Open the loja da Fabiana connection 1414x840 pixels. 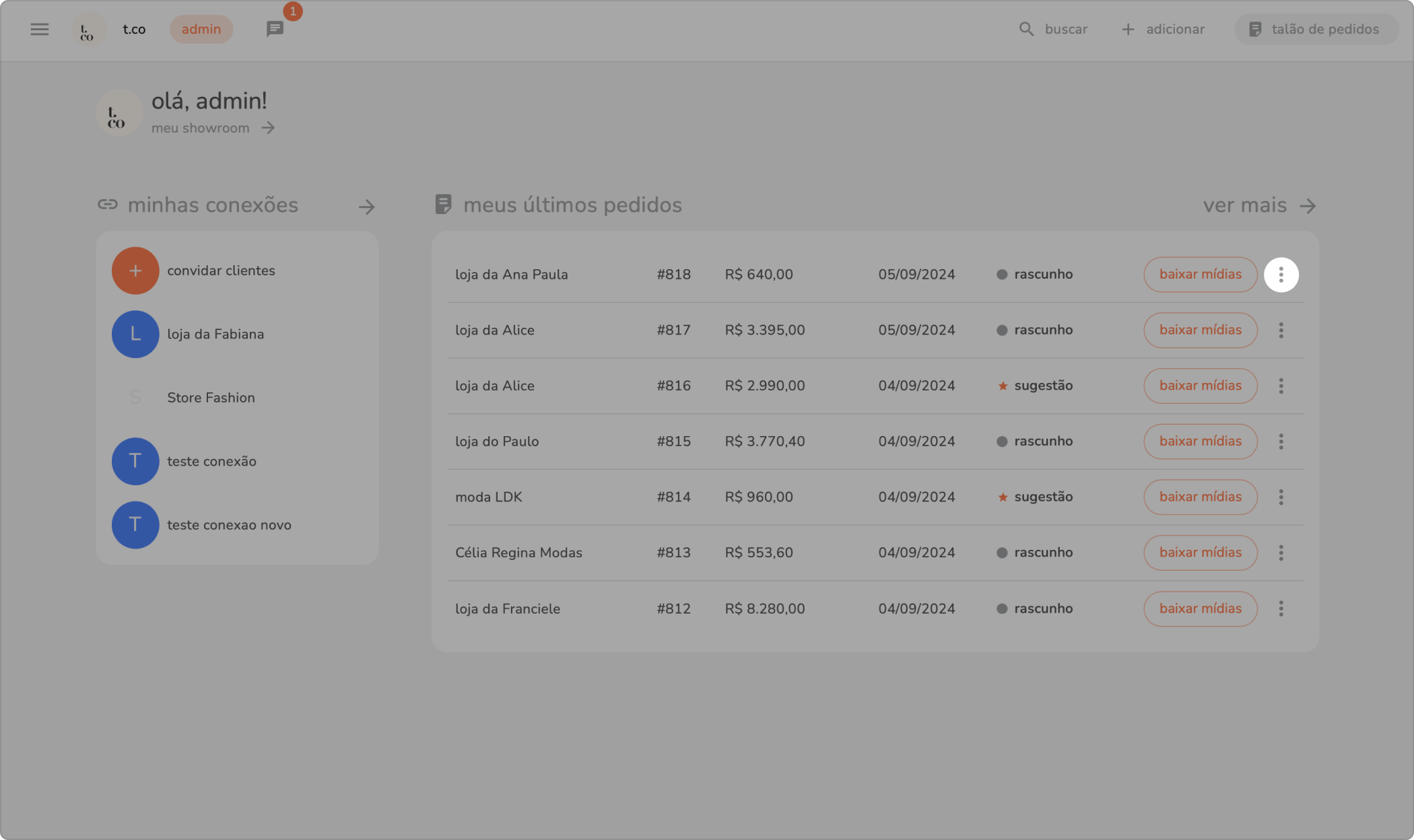(215, 334)
